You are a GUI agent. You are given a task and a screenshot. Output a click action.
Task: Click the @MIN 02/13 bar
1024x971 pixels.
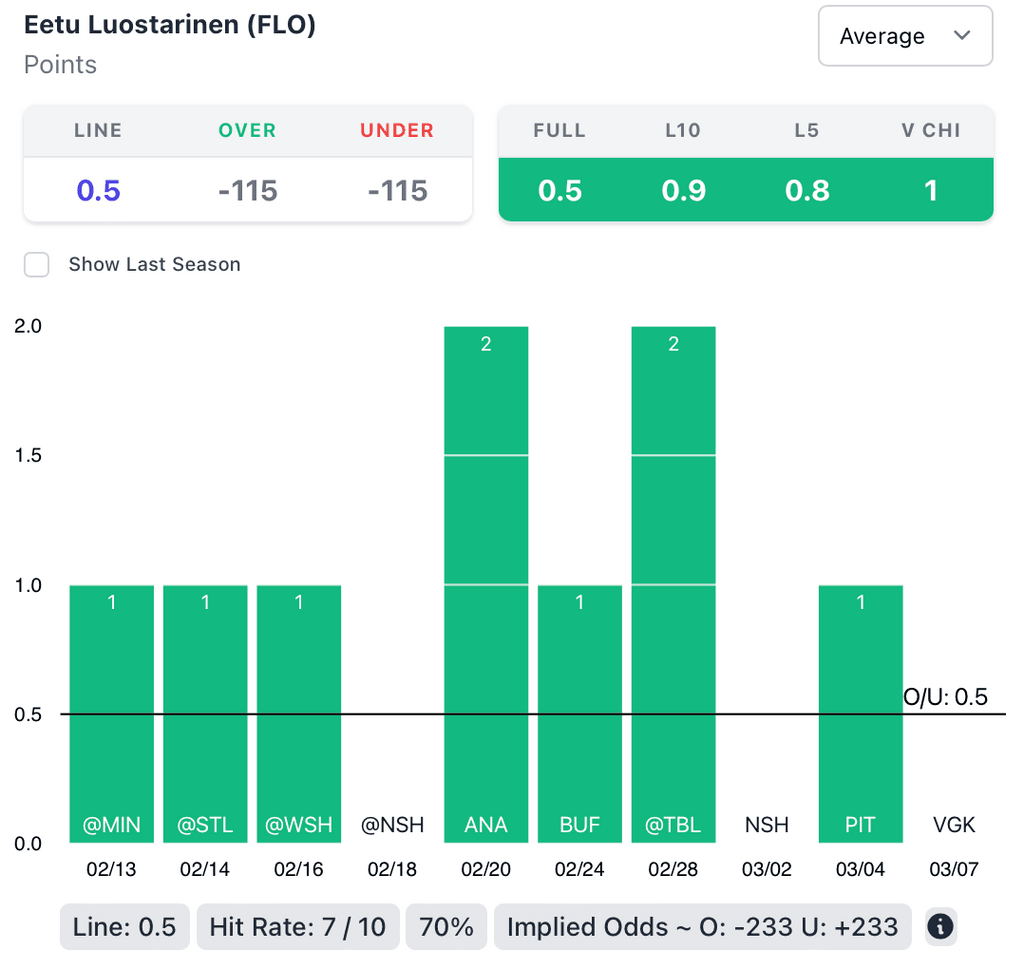coord(112,714)
